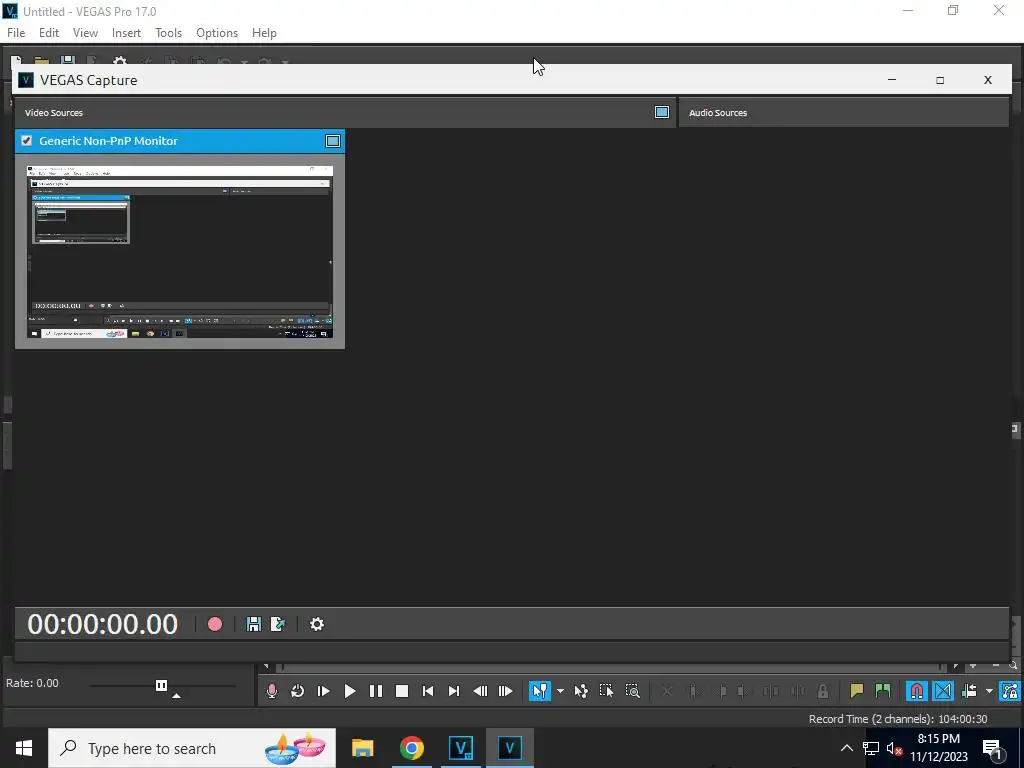1024x768 pixels.
Task: Insert a marker with yellow flag icon
Action: tap(856, 691)
